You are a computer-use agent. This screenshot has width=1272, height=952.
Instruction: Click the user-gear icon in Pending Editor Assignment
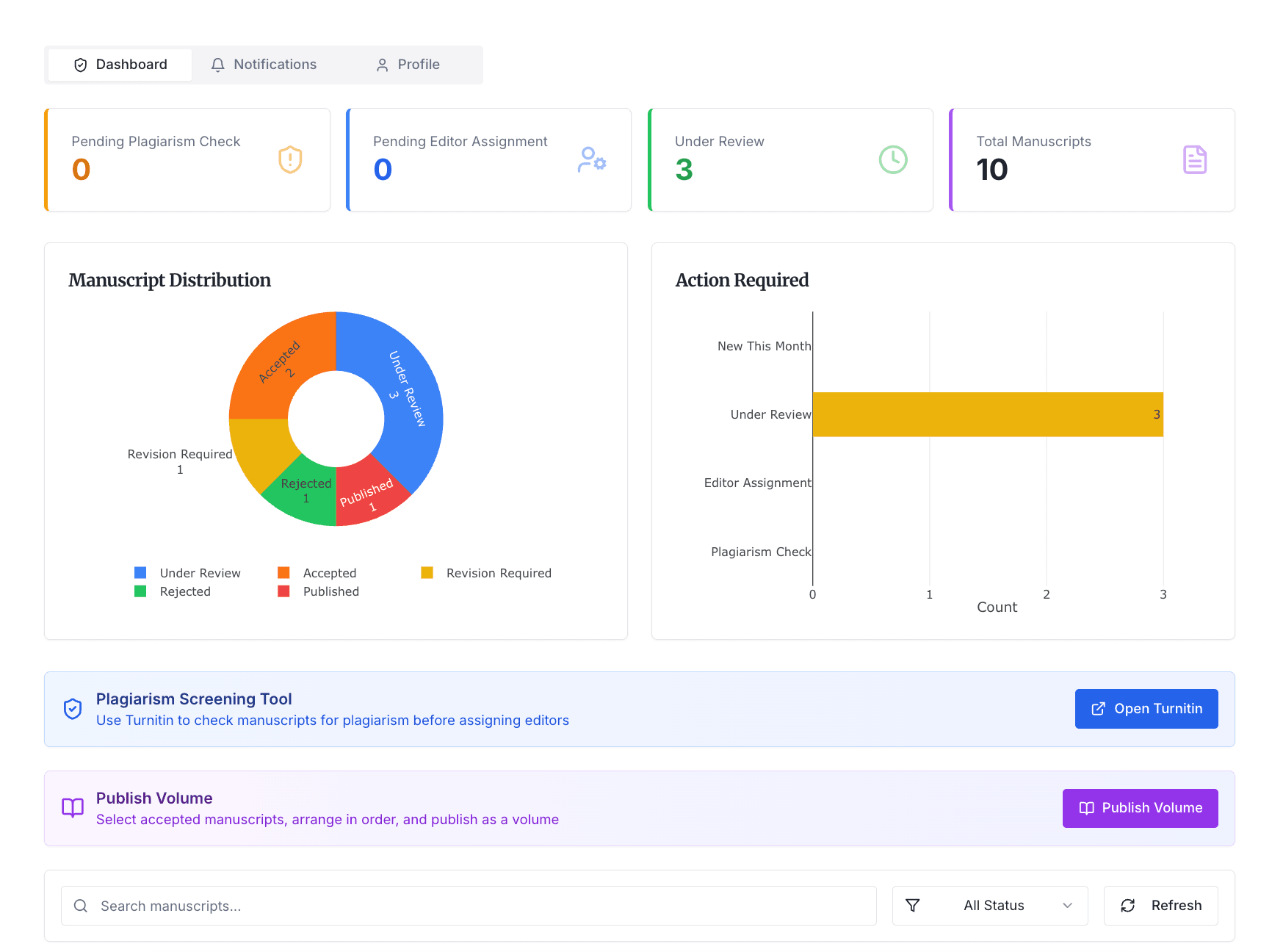point(591,159)
